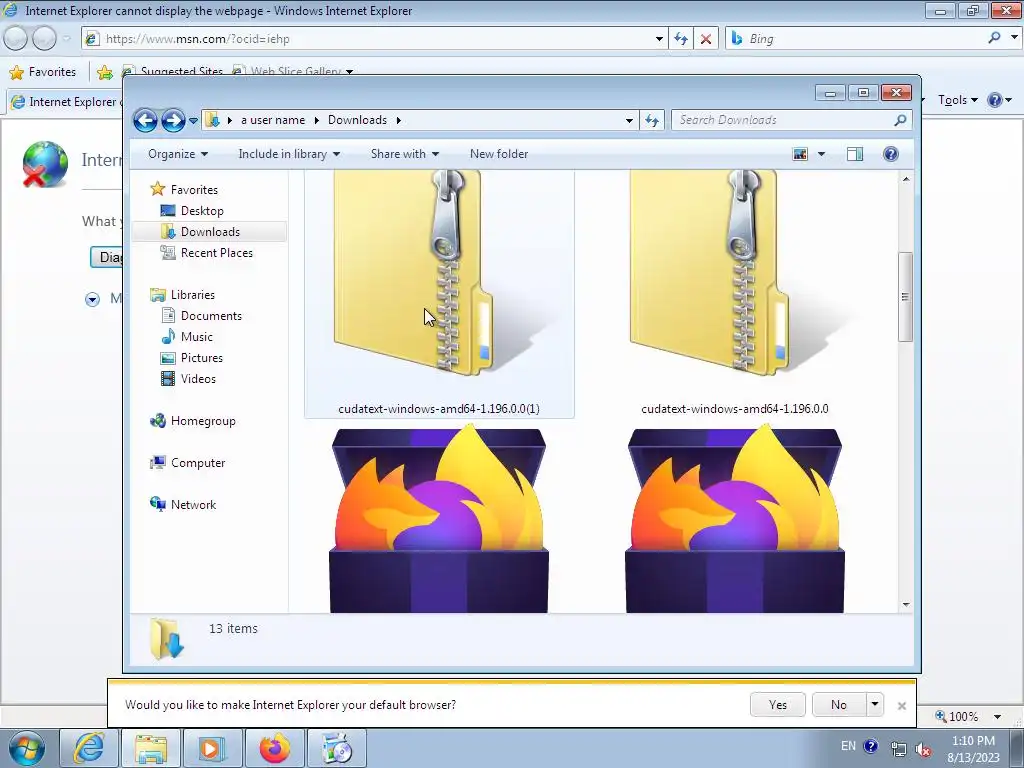Open the Music library
The image size is (1024, 768).
pos(197,337)
